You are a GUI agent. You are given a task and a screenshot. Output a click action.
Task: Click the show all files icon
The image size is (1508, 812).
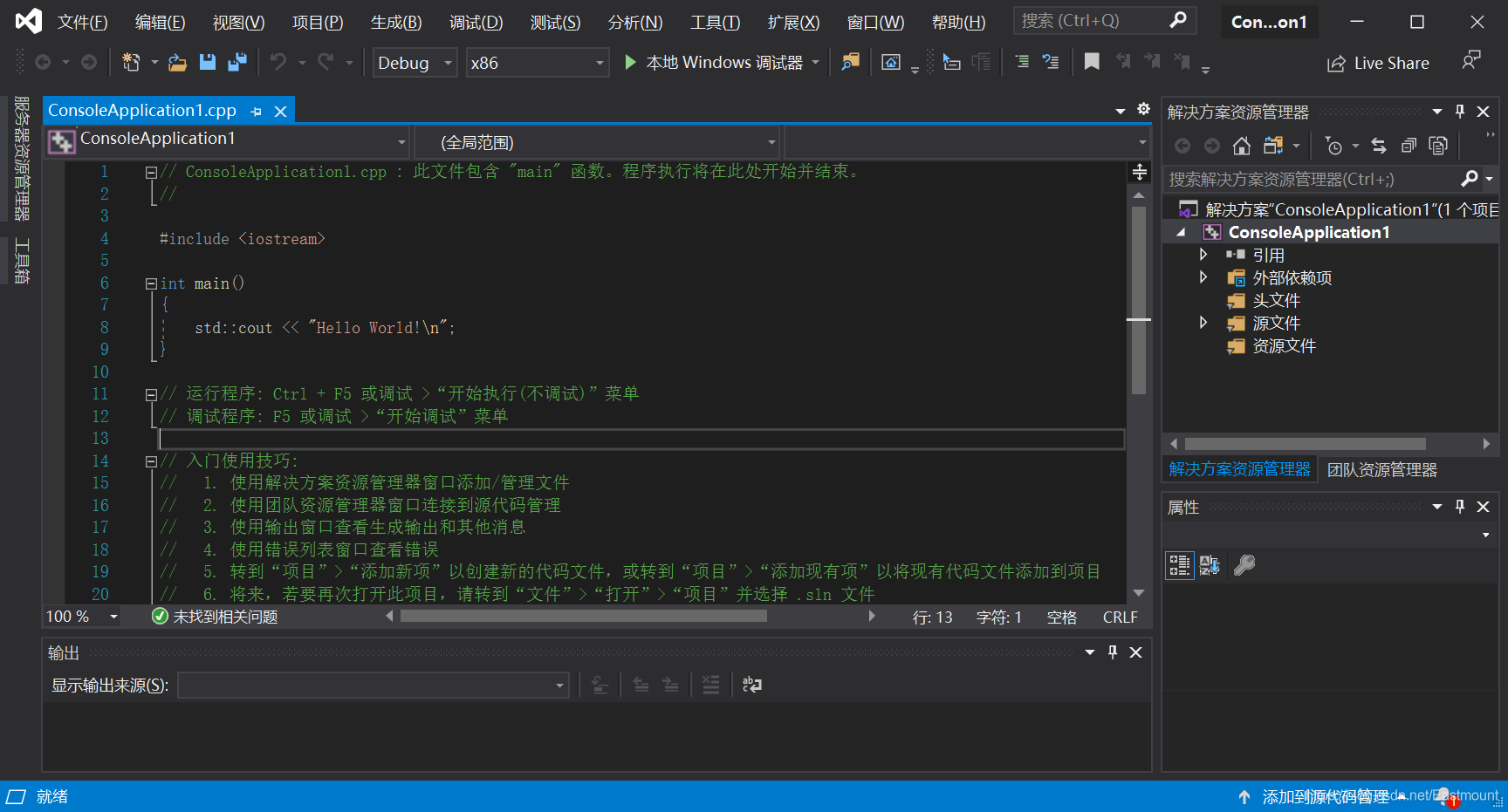[1438, 146]
